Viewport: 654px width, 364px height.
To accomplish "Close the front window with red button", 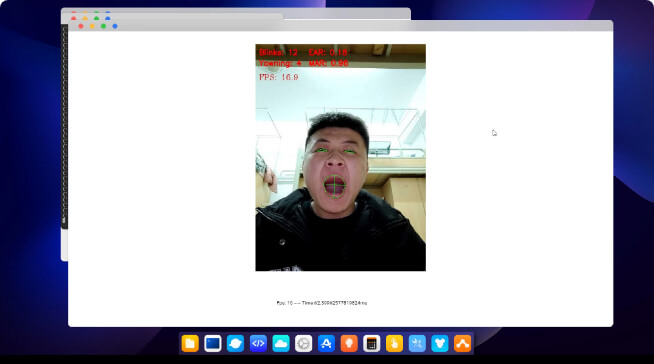I will (x=81, y=26).
